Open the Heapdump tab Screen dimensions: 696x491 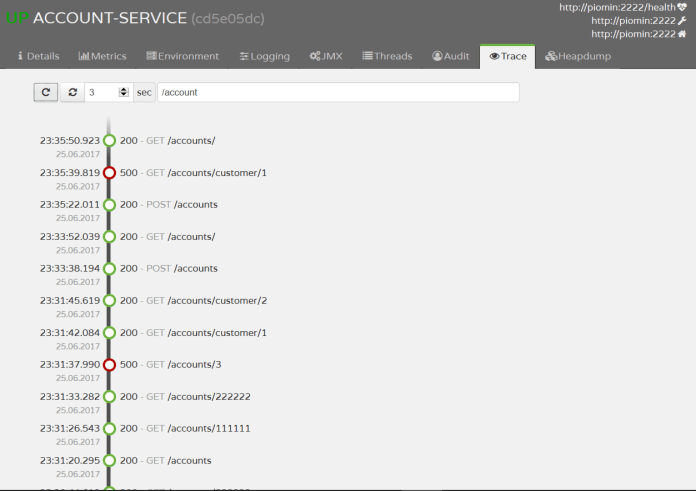578,56
